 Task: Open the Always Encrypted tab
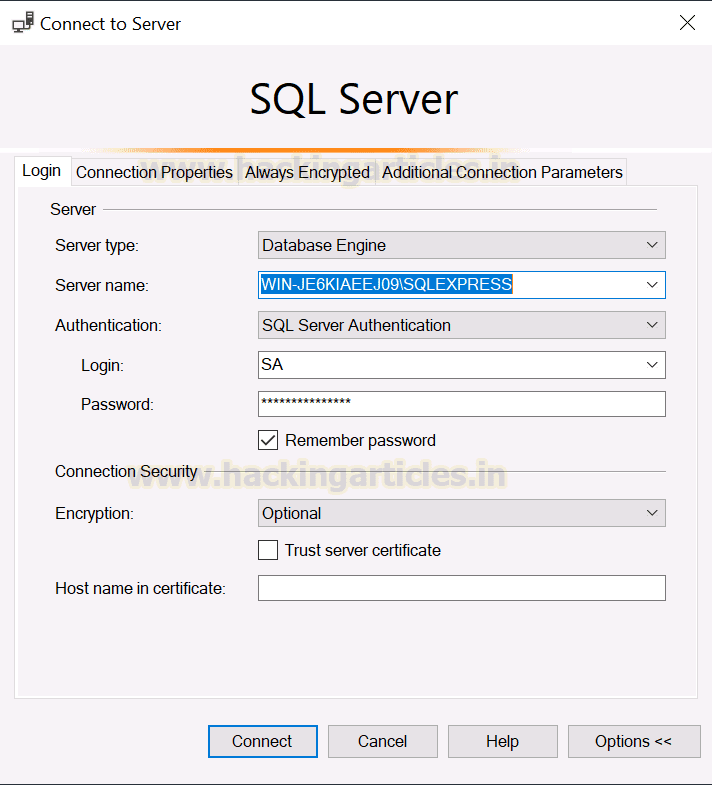307,172
